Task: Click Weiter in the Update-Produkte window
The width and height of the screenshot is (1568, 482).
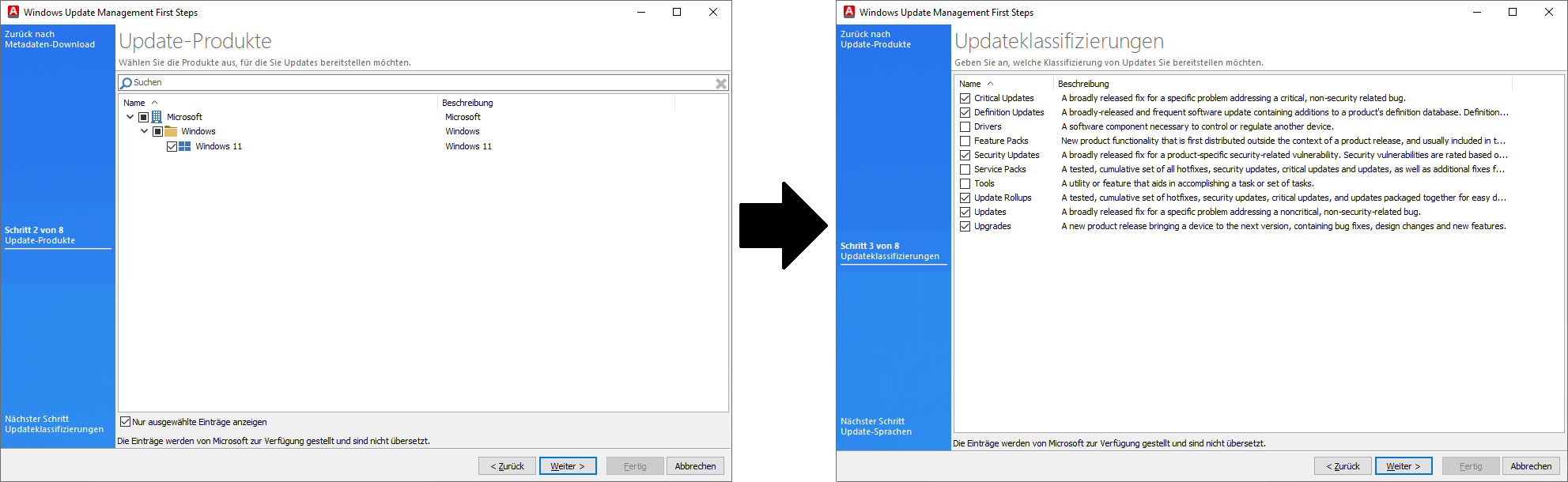Action: tap(567, 466)
